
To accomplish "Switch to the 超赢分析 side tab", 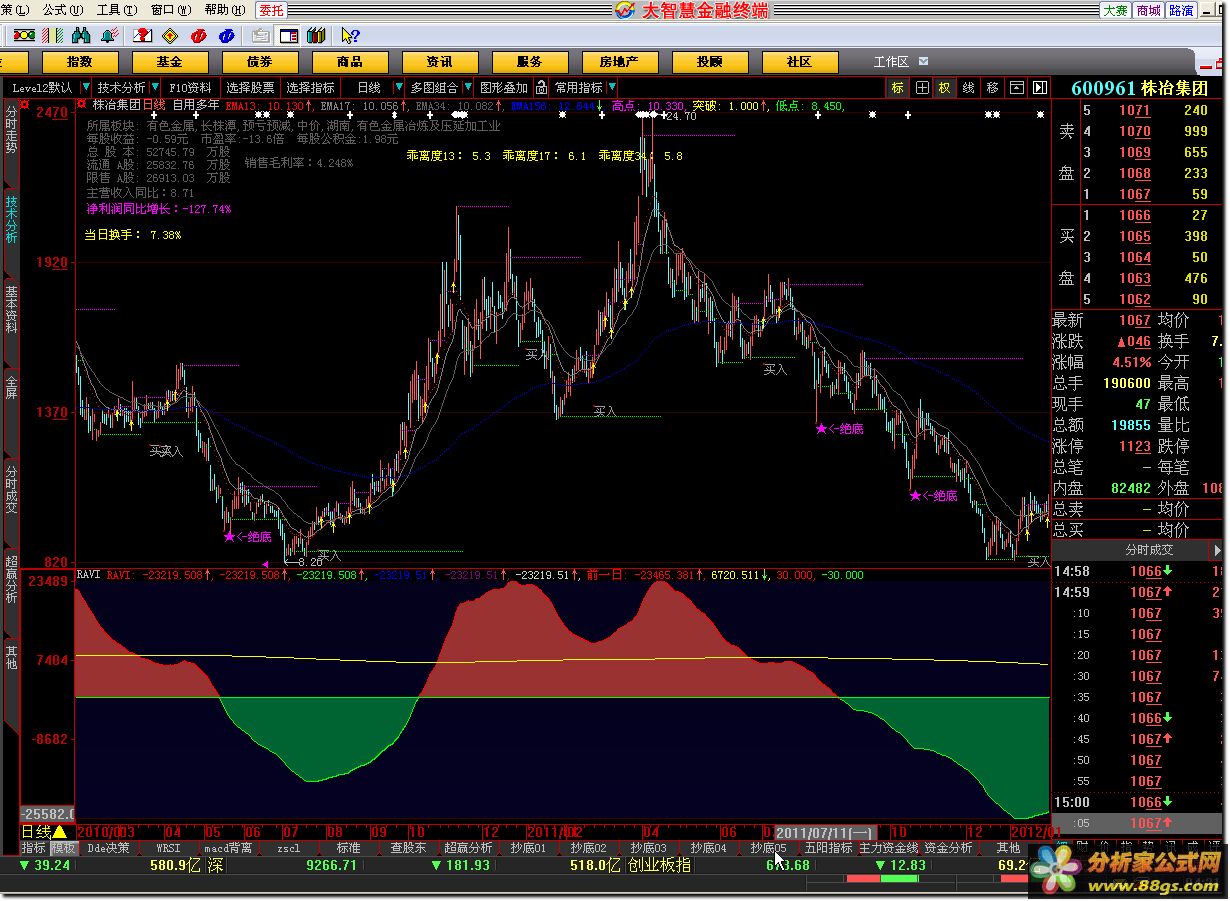I will (x=11, y=580).
